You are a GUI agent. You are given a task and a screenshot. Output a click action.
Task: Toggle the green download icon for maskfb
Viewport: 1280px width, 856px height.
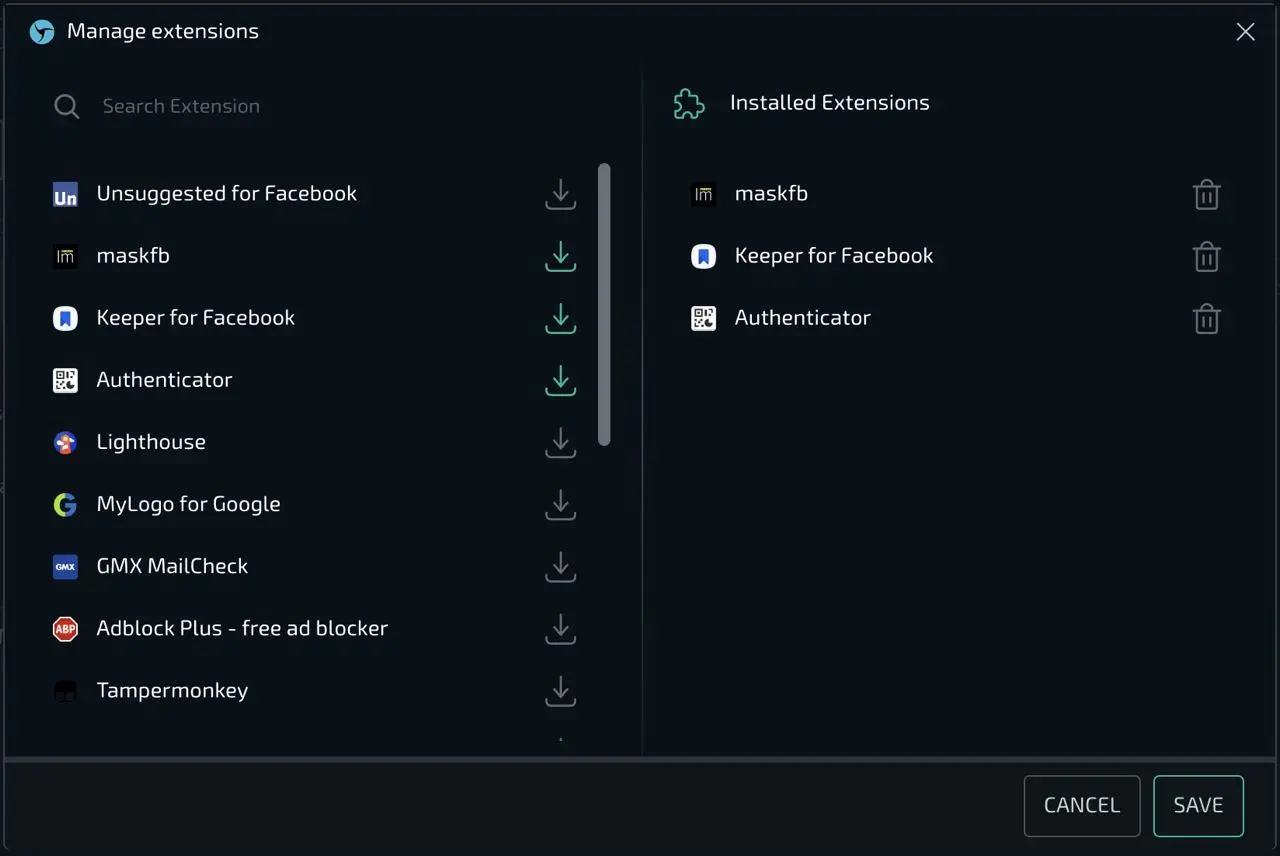click(560, 256)
